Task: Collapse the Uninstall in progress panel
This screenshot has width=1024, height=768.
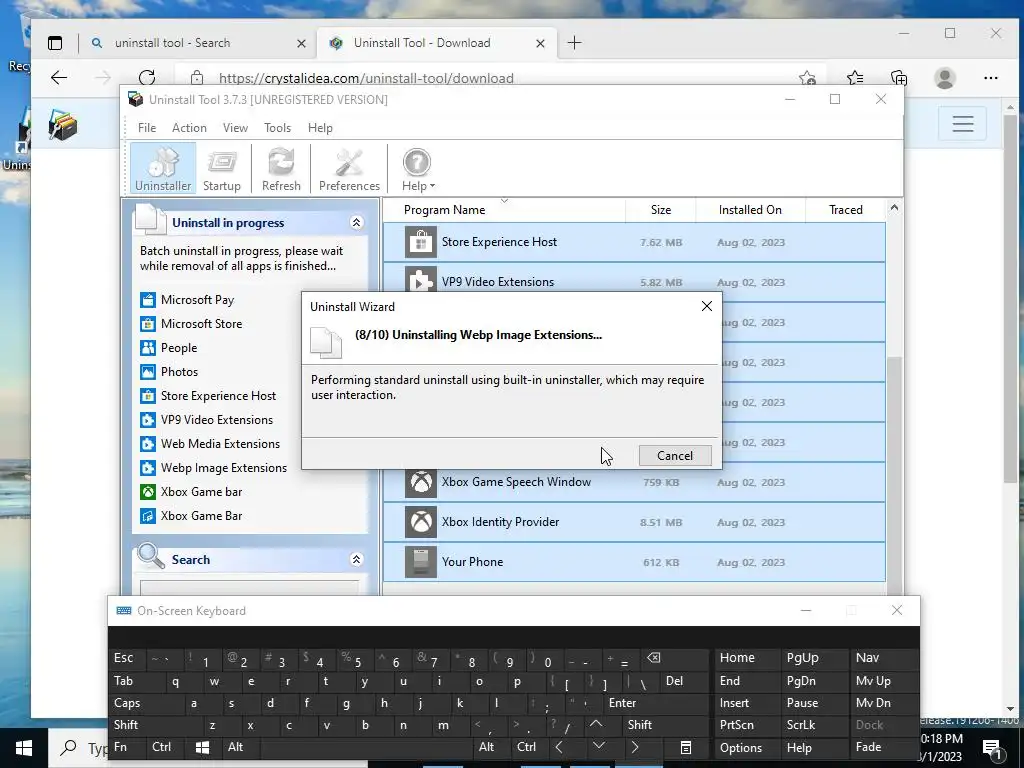Action: (357, 223)
